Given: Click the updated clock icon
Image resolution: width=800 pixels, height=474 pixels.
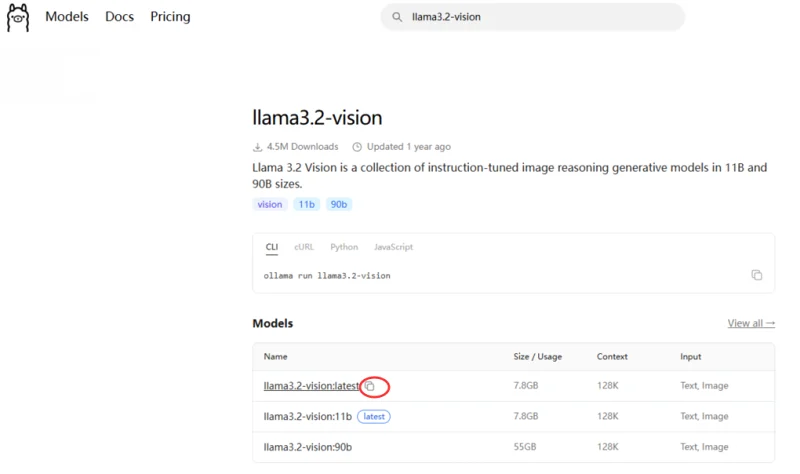Looking at the screenshot, I should click(357, 147).
